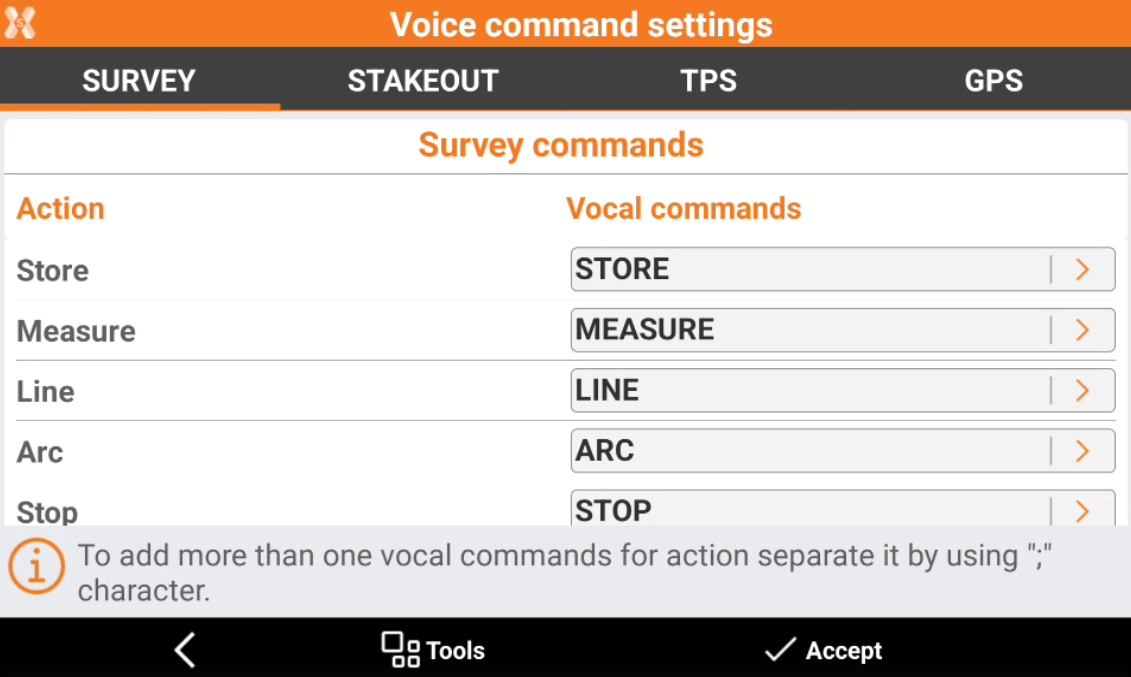
Task: Click the Accept checkmark icon
Action: point(779,651)
